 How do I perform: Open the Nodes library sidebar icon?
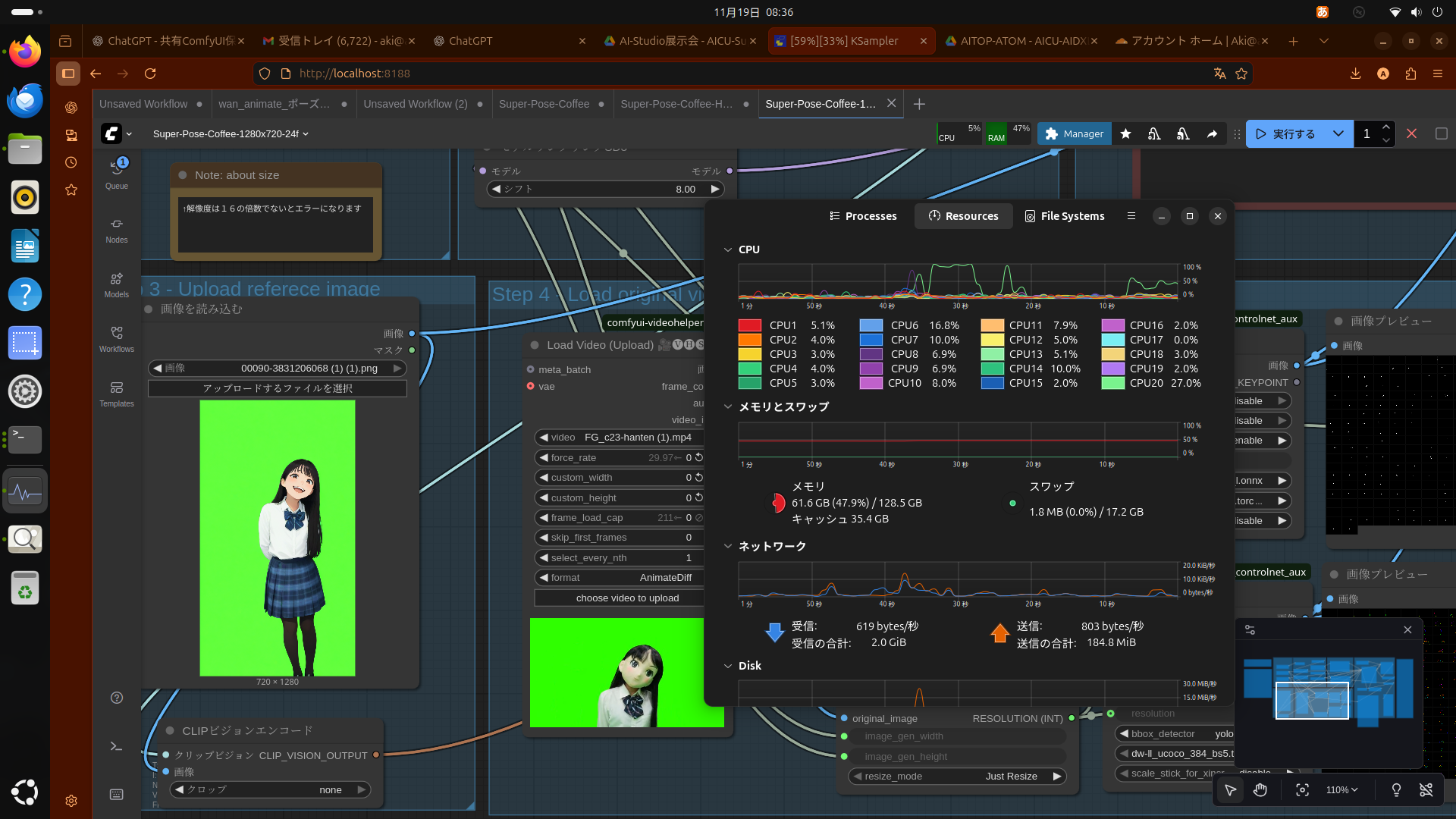click(117, 231)
